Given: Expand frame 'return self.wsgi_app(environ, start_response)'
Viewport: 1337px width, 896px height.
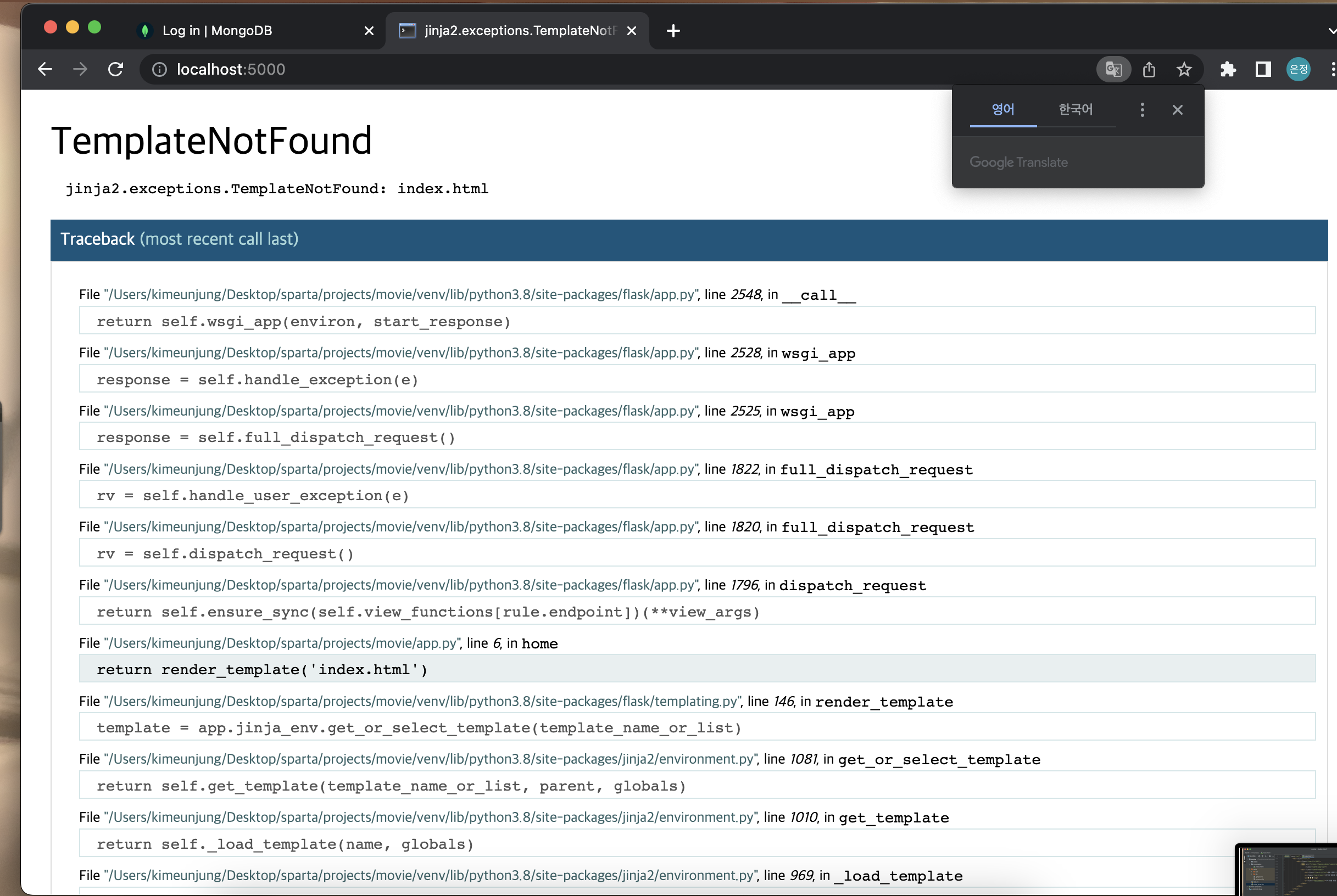Looking at the screenshot, I should [697, 321].
